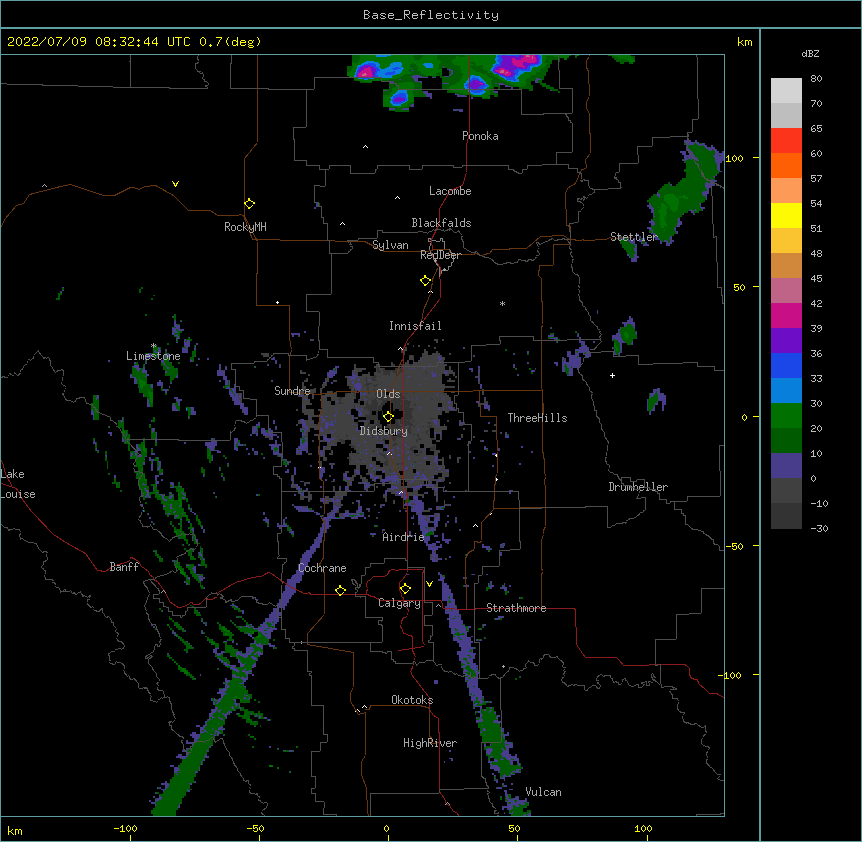Click the Calgary label
The image size is (862, 842).
point(399,603)
